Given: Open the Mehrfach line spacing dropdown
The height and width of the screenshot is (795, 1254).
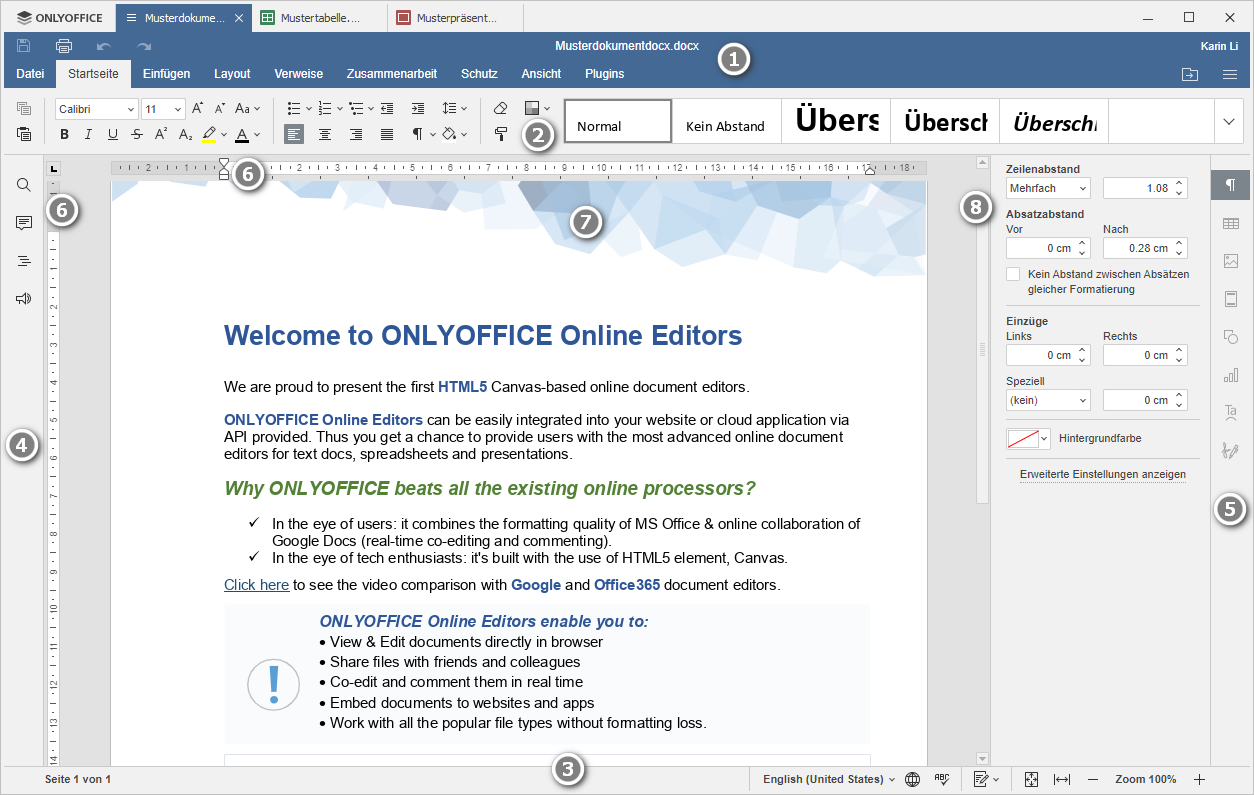Looking at the screenshot, I should coord(1048,188).
